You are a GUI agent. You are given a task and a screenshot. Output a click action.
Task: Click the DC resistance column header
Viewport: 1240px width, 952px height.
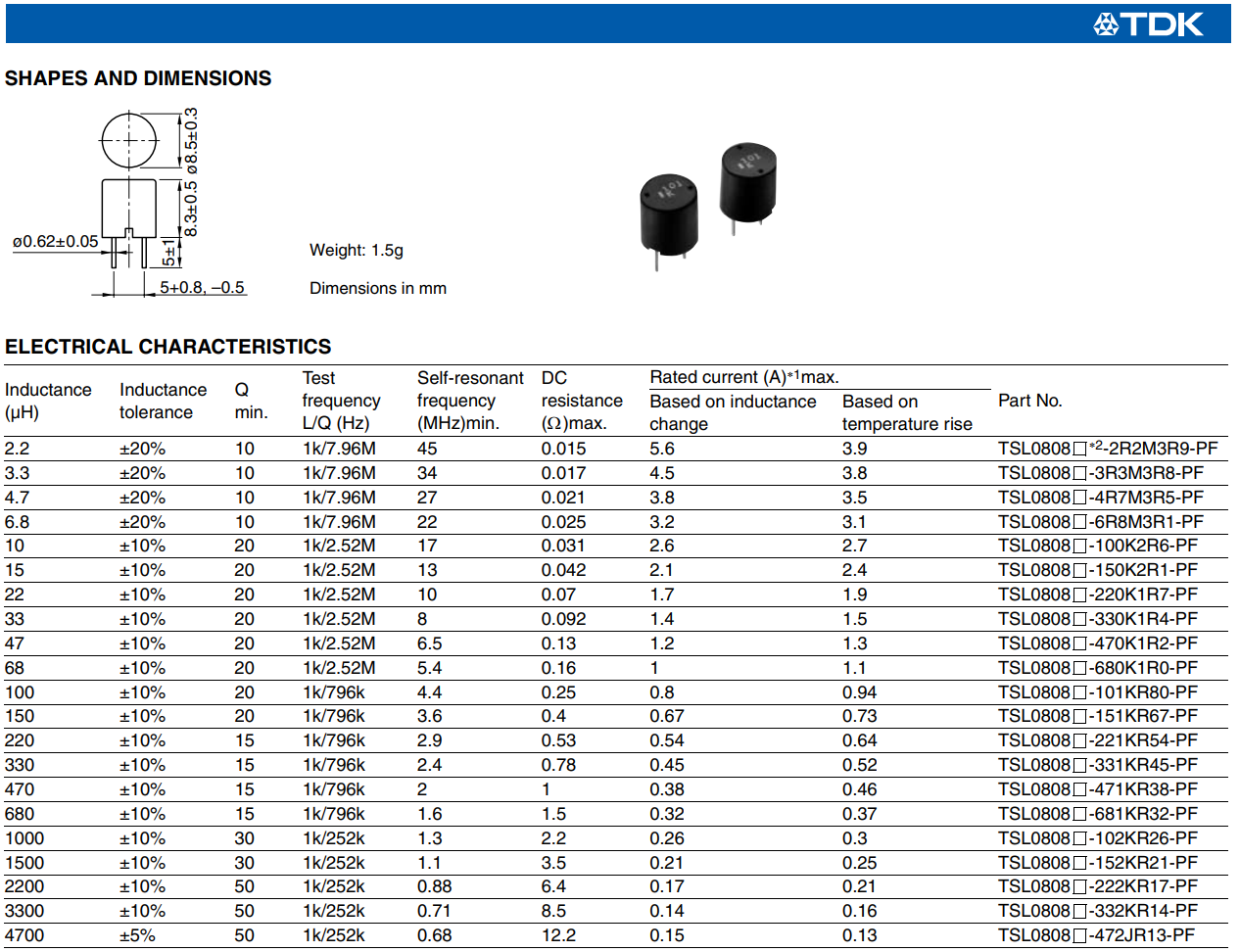click(x=581, y=401)
